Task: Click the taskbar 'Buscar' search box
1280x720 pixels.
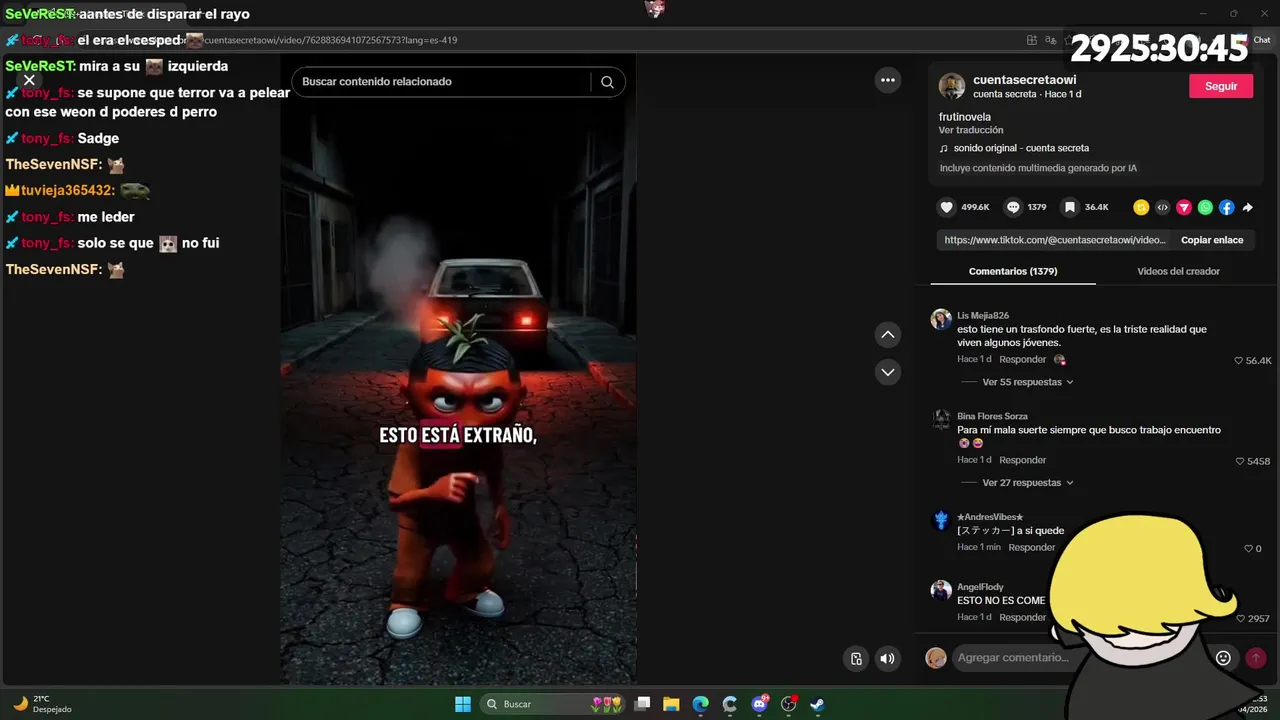Action: [555, 704]
